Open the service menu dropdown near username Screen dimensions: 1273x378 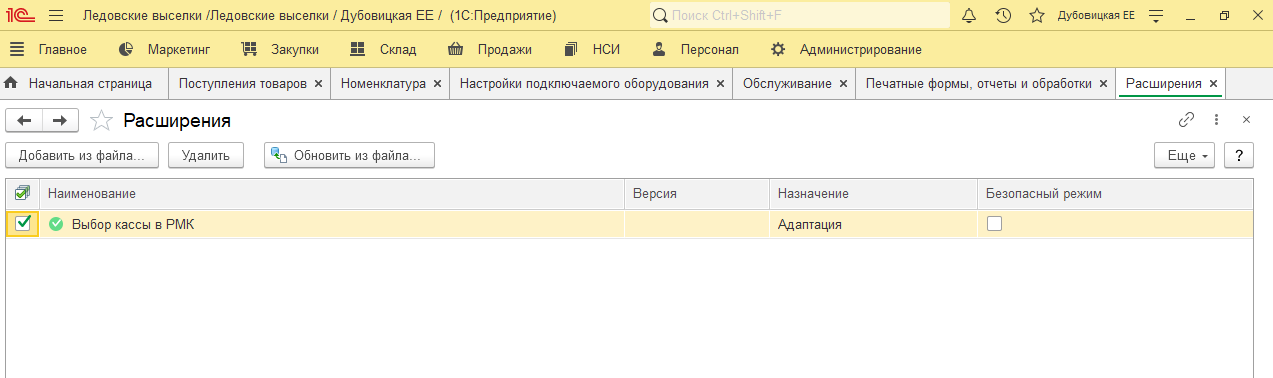[1157, 16]
